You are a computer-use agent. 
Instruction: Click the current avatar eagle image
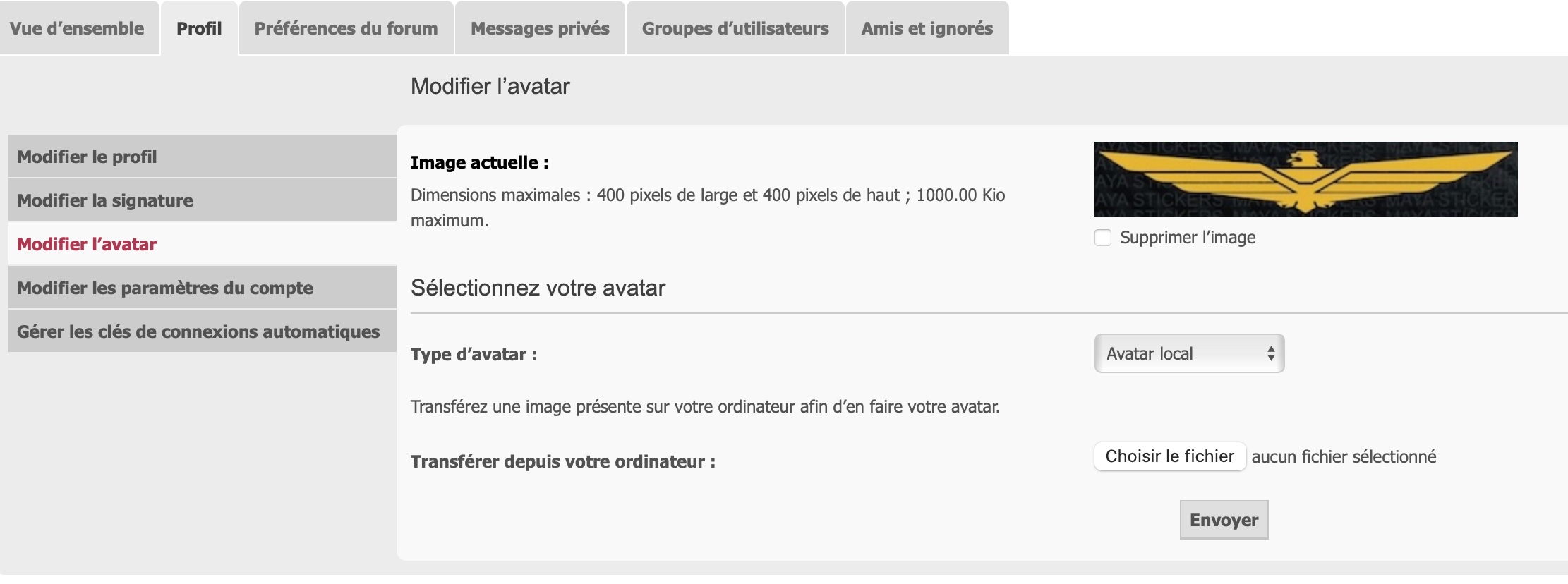coord(1305,179)
